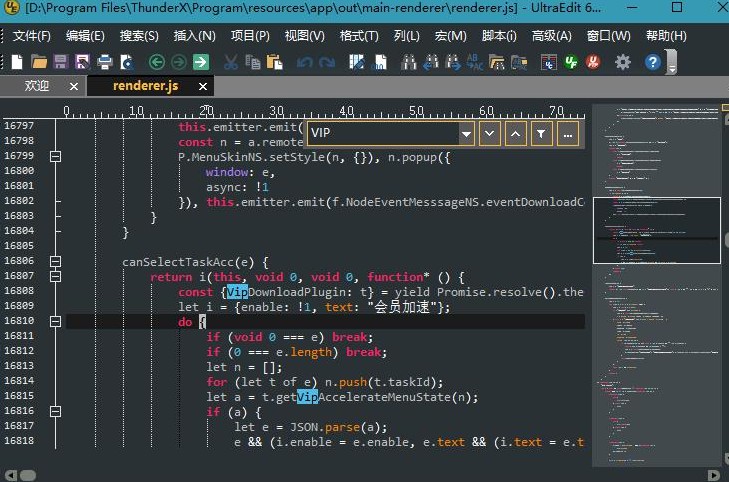This screenshot has height=482, width=729.
Task: Toggle the search filter funnel button
Action: tap(541, 134)
